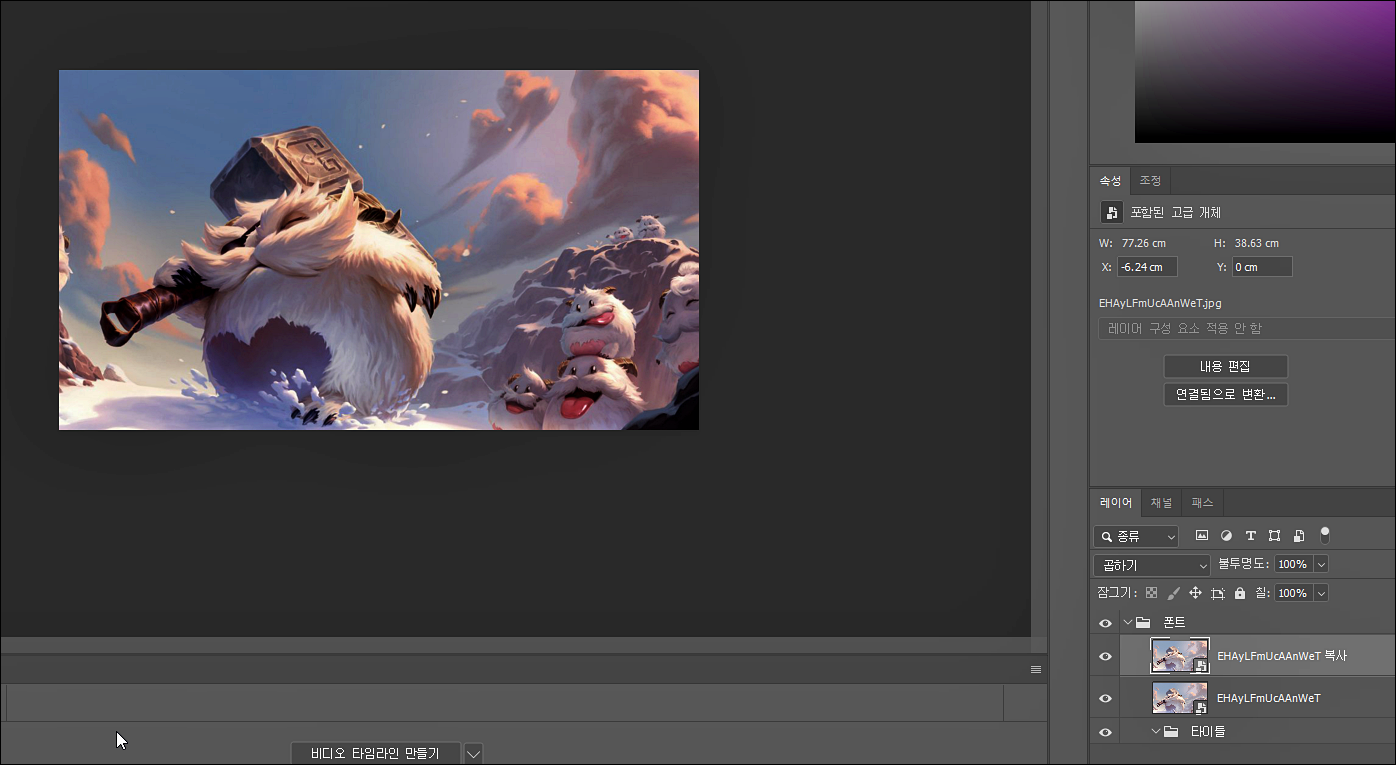Hide the EHAyLFmUcAAnWeT 복사 layer
1396x765 pixels.
point(1105,657)
